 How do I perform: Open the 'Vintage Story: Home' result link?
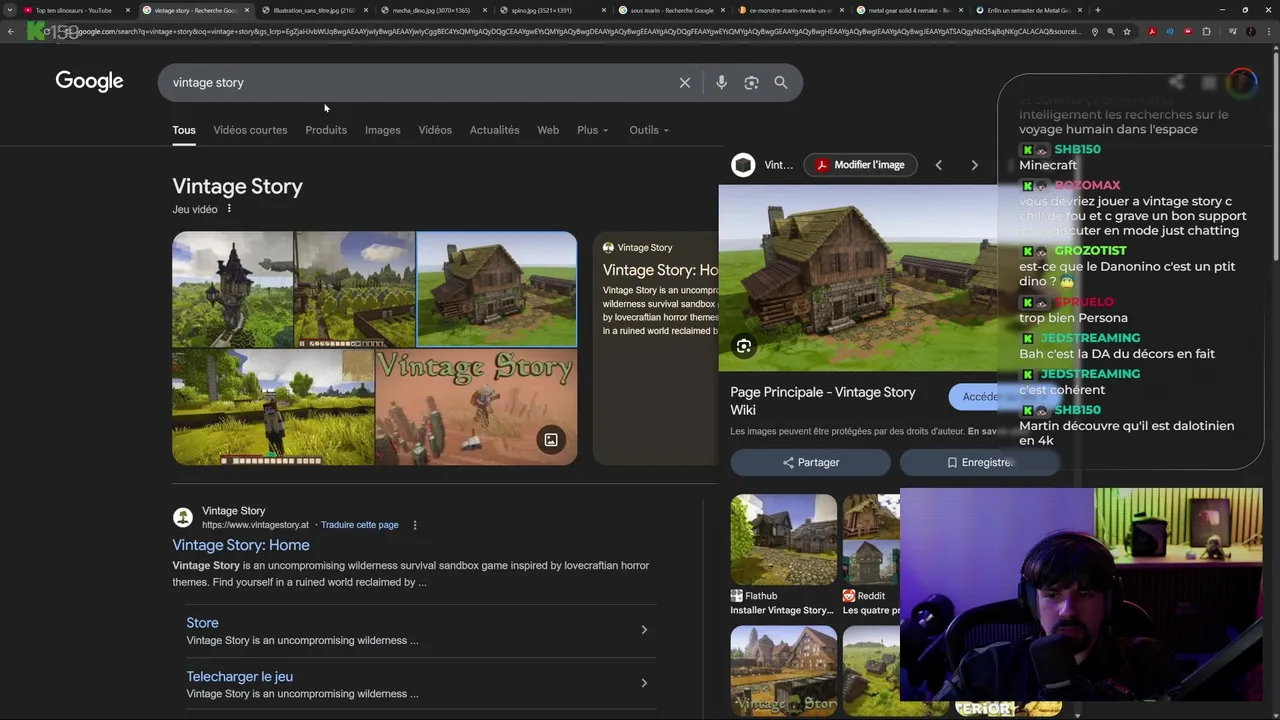click(x=241, y=545)
